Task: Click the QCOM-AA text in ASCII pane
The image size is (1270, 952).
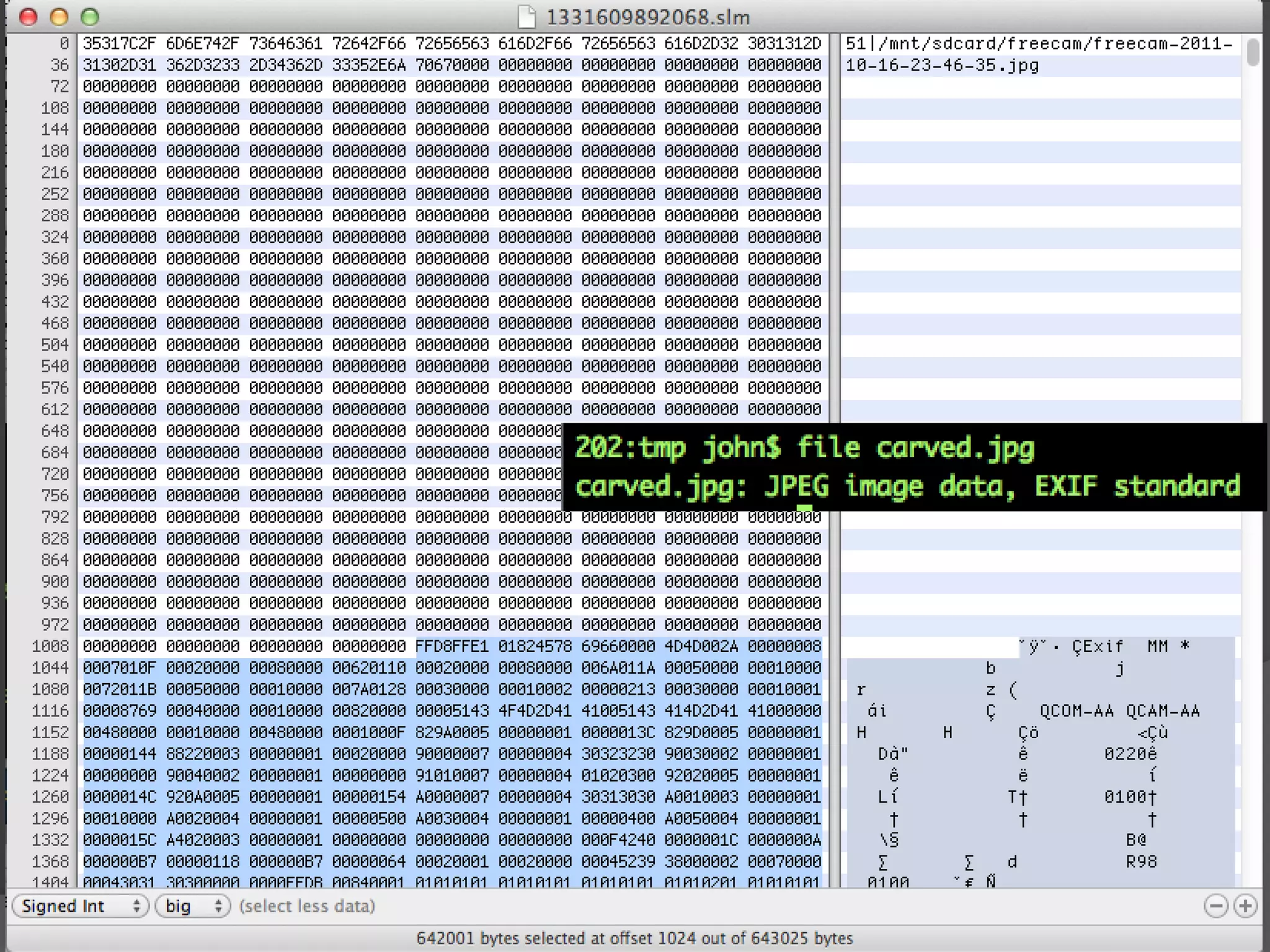Action: point(1076,711)
